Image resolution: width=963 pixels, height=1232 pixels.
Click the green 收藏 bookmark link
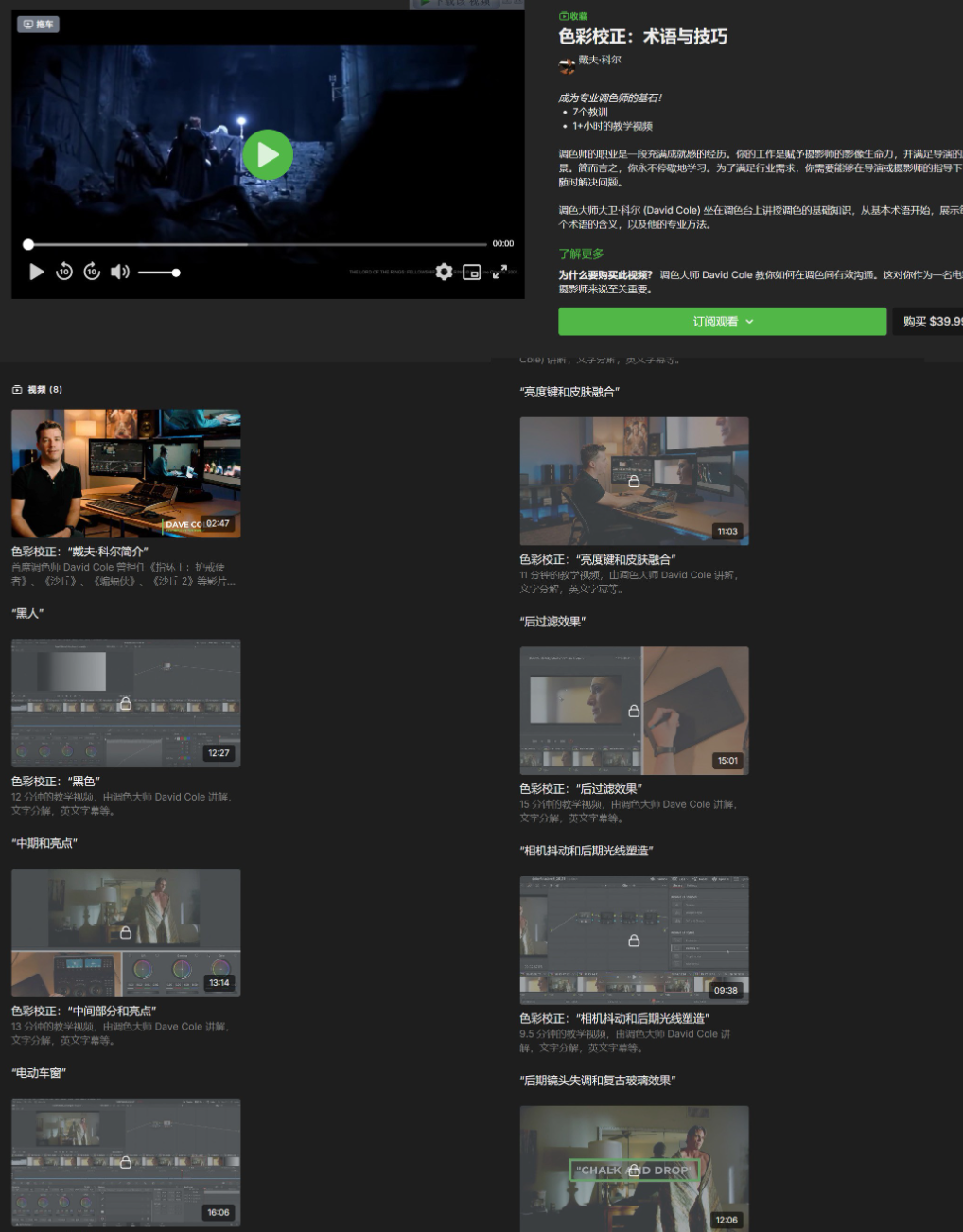[x=573, y=16]
